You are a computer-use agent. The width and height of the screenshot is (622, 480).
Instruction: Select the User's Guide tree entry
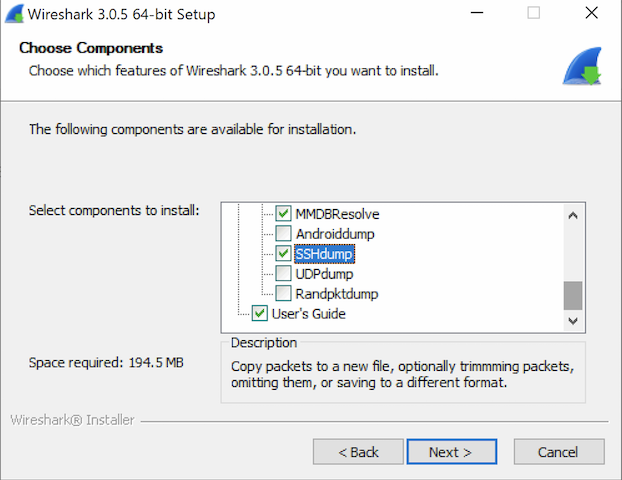tap(309, 314)
